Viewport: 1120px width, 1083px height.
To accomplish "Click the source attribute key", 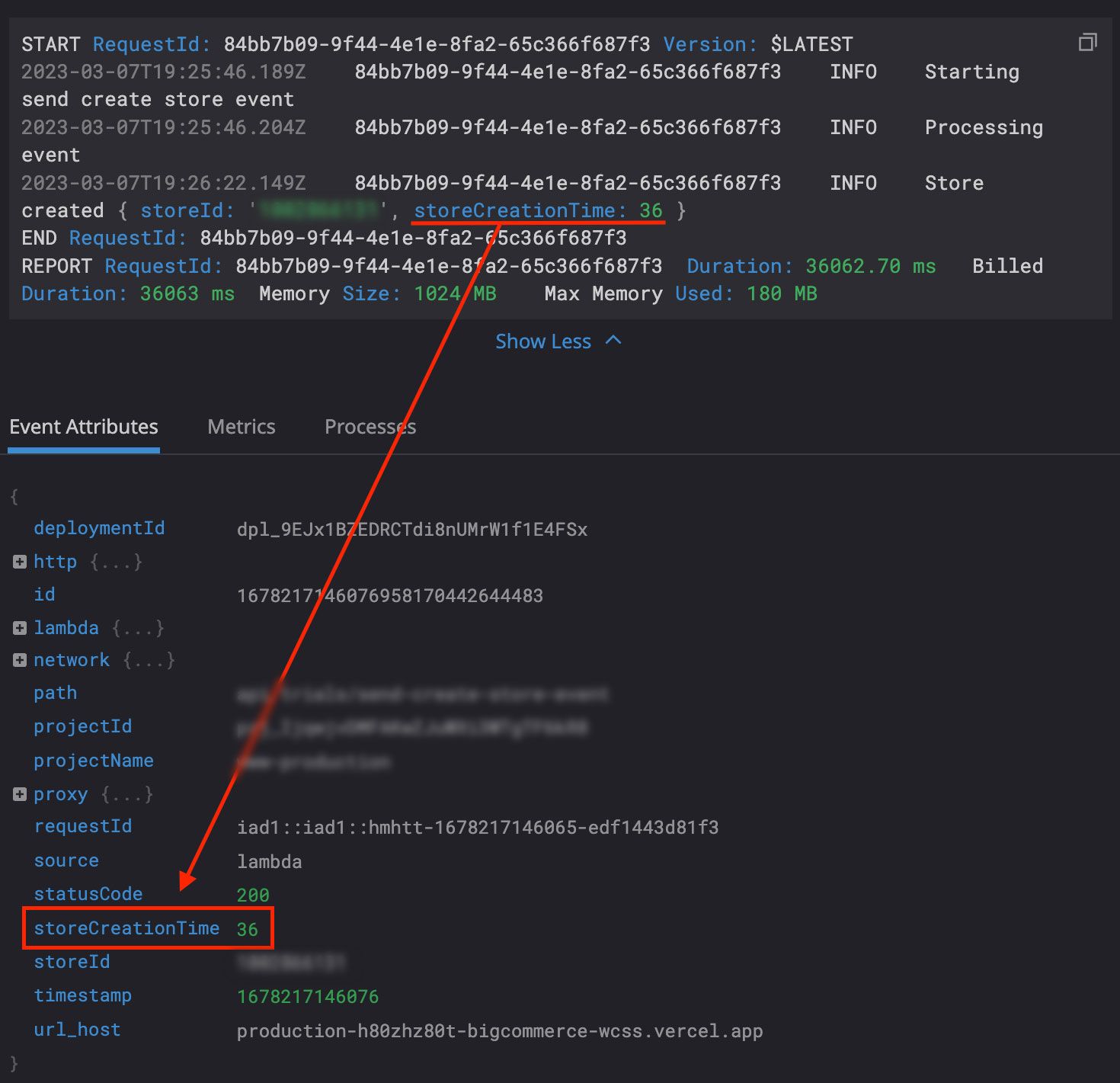I will (66, 860).
